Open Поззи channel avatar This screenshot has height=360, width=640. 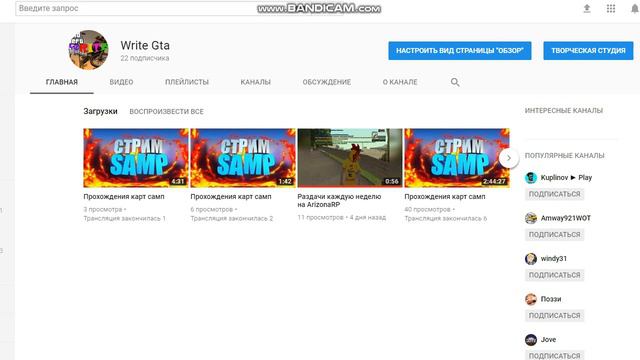[x=531, y=299]
